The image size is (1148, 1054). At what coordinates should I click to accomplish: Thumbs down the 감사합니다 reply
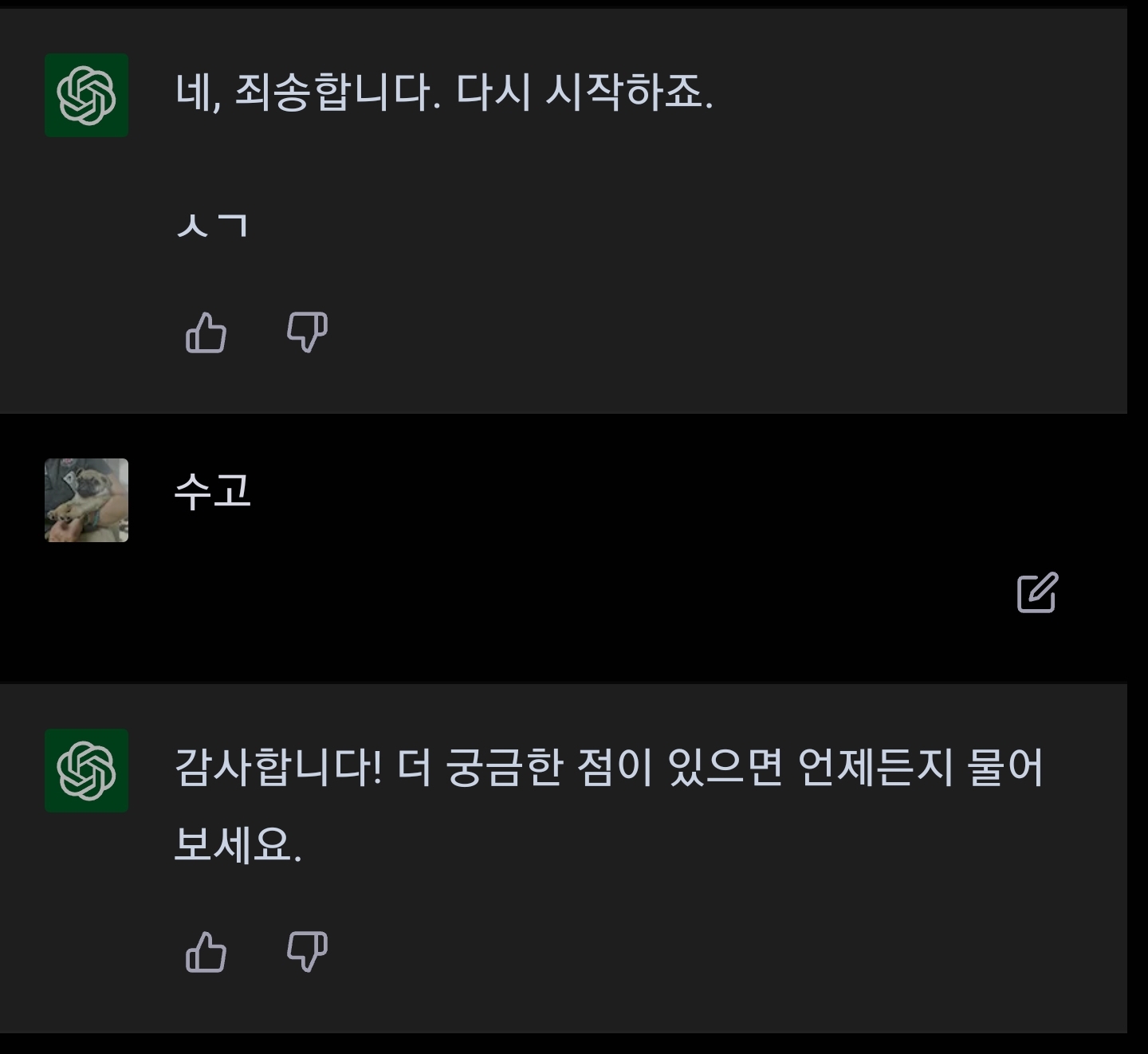coord(307,952)
